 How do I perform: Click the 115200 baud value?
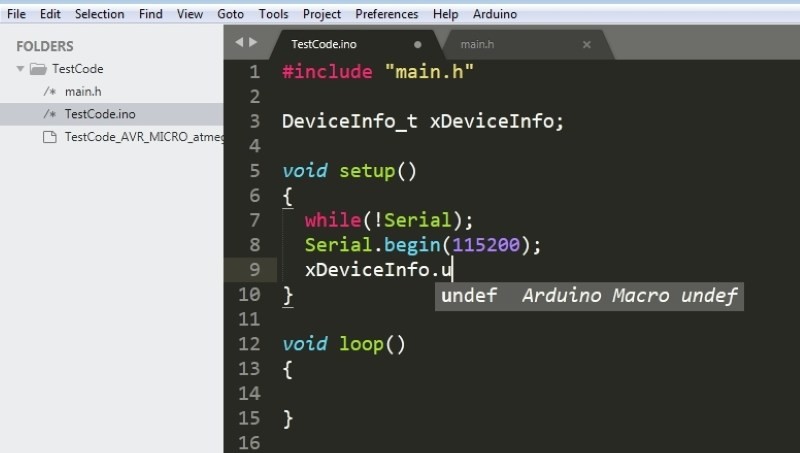(x=486, y=245)
